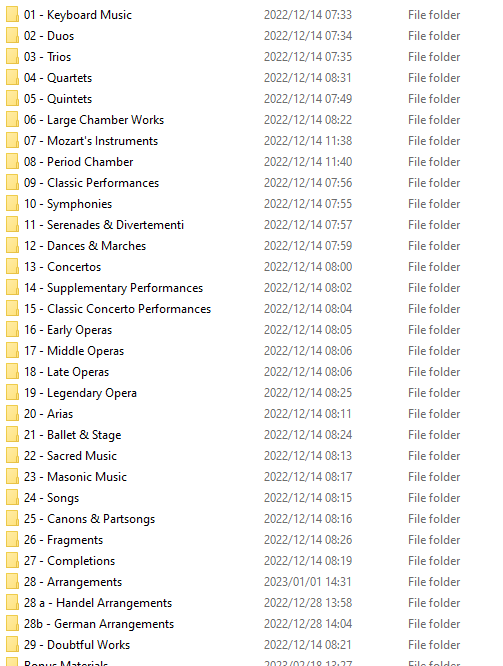Select the folder icon beside 04 - Quartets
The width and height of the screenshot is (503, 666).
[x=12, y=78]
